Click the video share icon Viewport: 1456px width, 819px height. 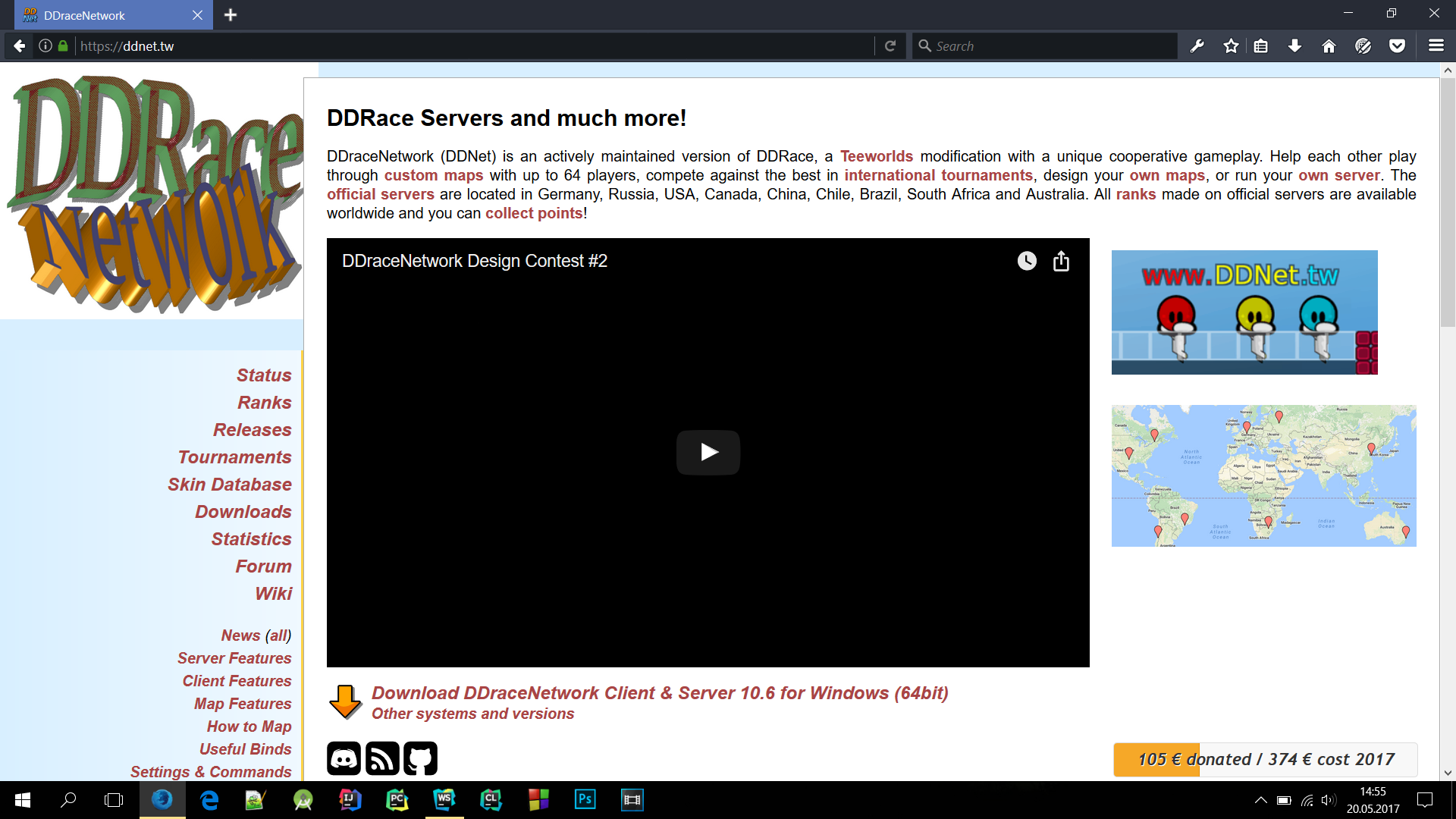coord(1061,262)
